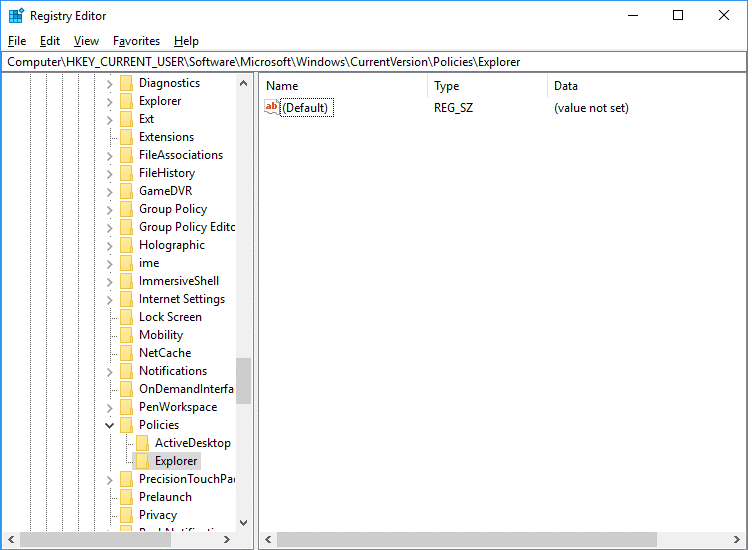Click the registry path address bar
The width and height of the screenshot is (752, 550).
click(x=374, y=62)
